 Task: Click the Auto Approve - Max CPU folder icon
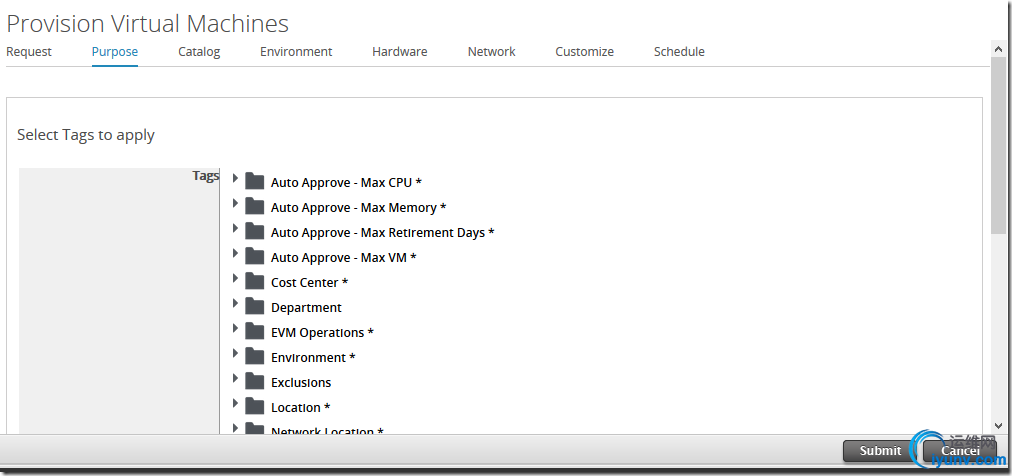point(255,181)
